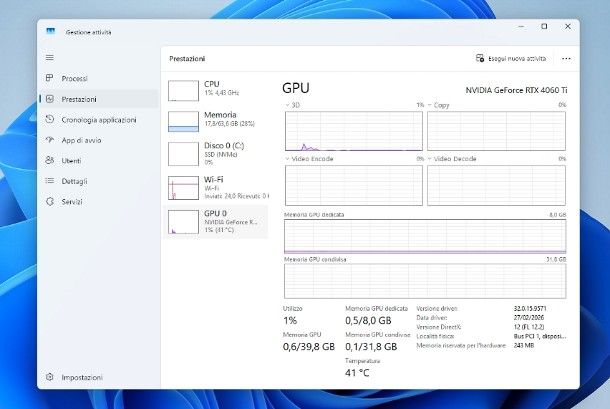Screen dimensions: 610x409
Task: Open the hamburger navigation menu
Action: pyautogui.click(x=50, y=58)
